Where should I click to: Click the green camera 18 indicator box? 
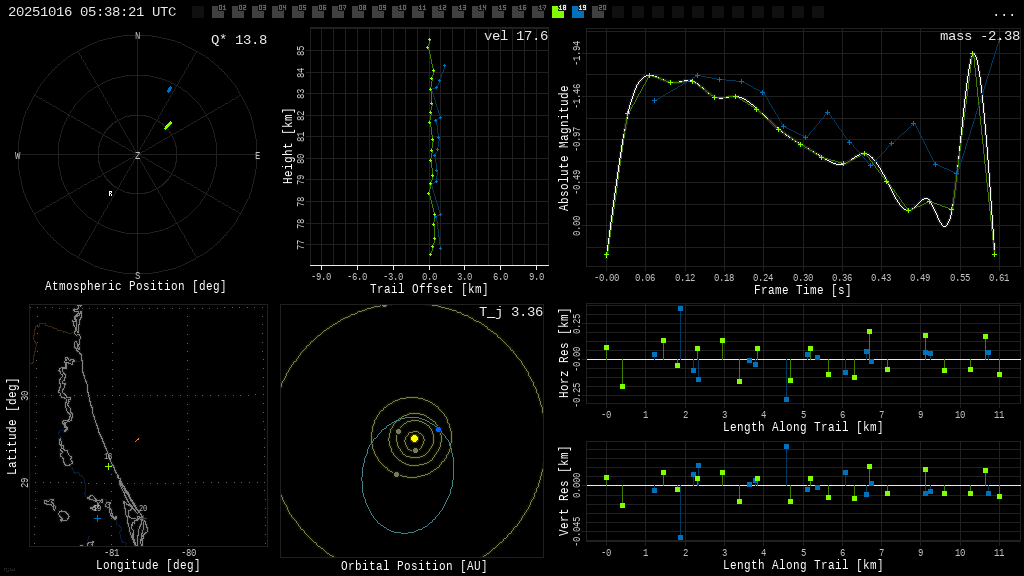pyautogui.click(x=558, y=12)
